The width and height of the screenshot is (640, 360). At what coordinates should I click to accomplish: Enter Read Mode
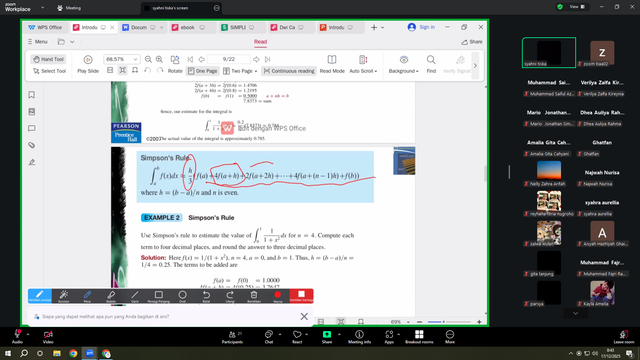pos(332,64)
